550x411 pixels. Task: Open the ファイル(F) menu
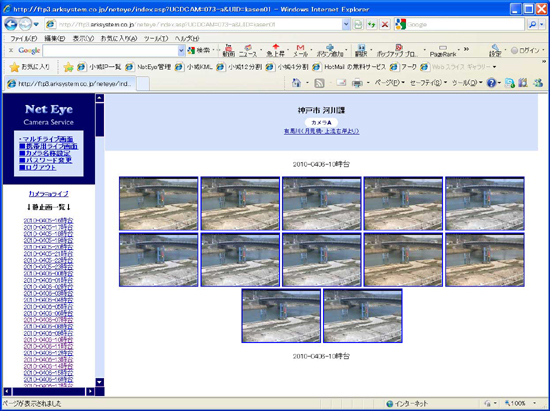(x=23, y=39)
